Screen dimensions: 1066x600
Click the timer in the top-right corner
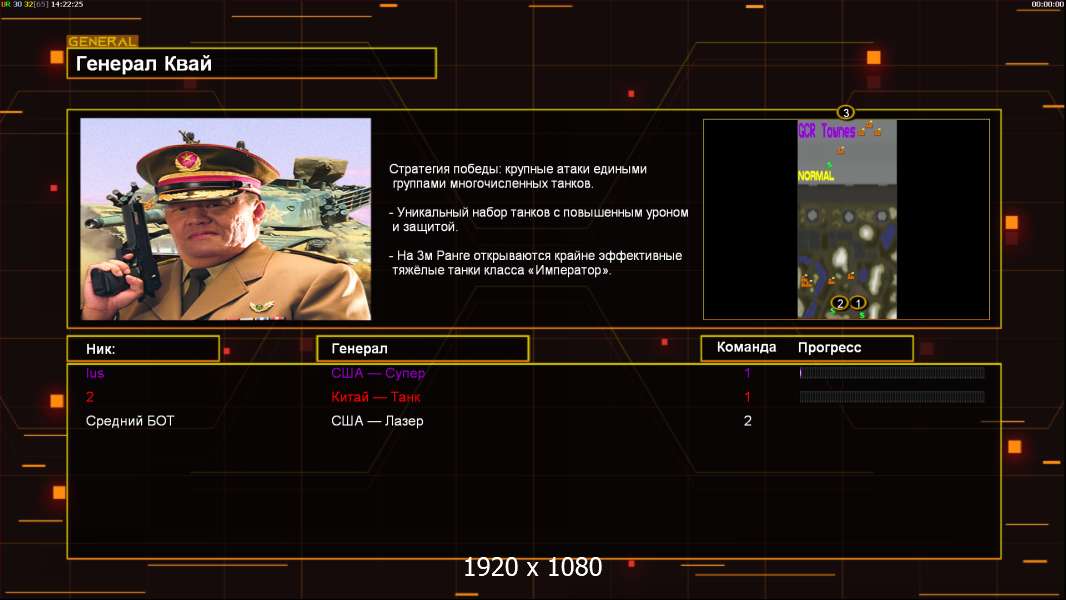coord(1047,4)
